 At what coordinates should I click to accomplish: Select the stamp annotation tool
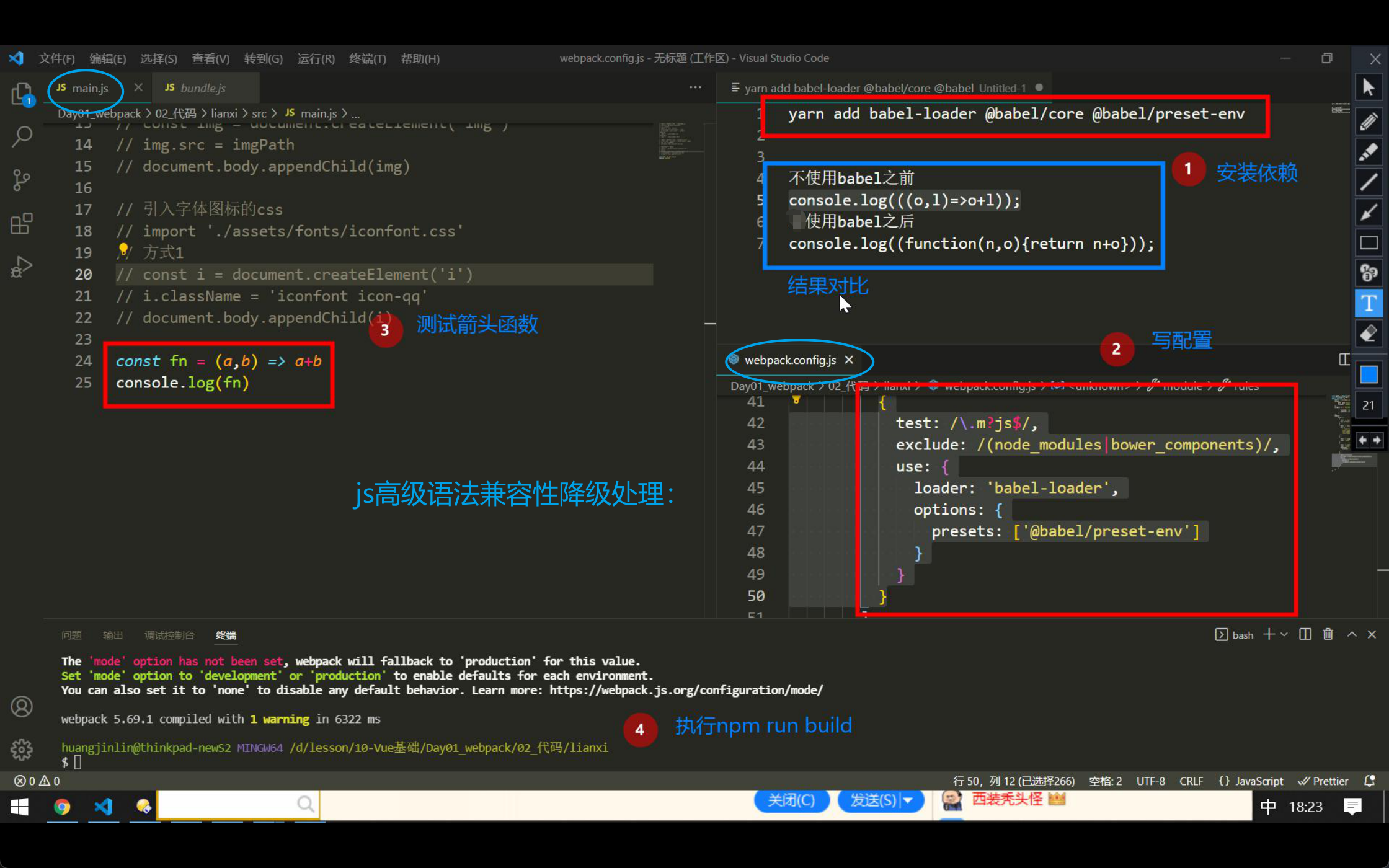click(1369, 273)
